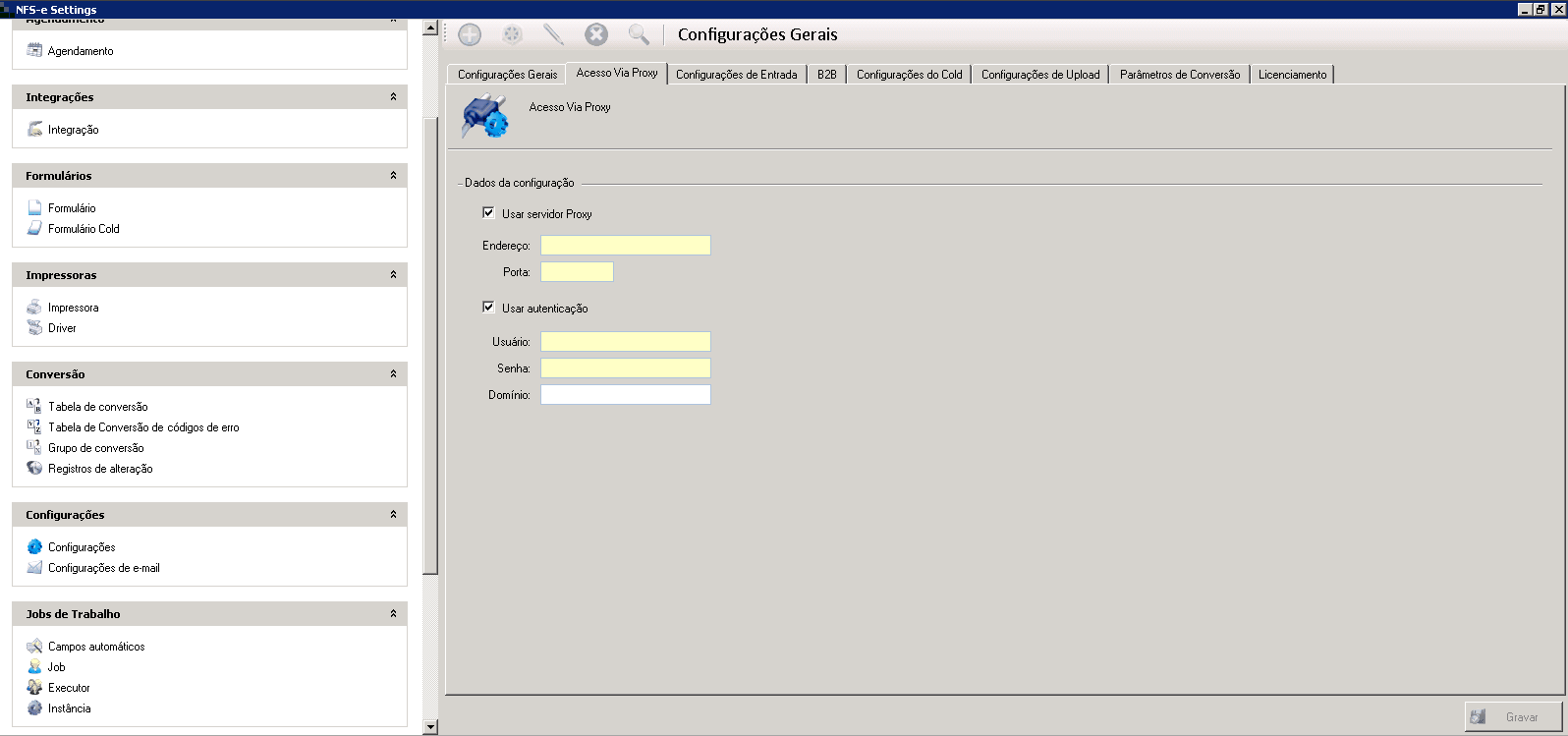Image resolution: width=1568 pixels, height=736 pixels.
Task: Click the pencil edit toolbar icon
Action: (553, 35)
